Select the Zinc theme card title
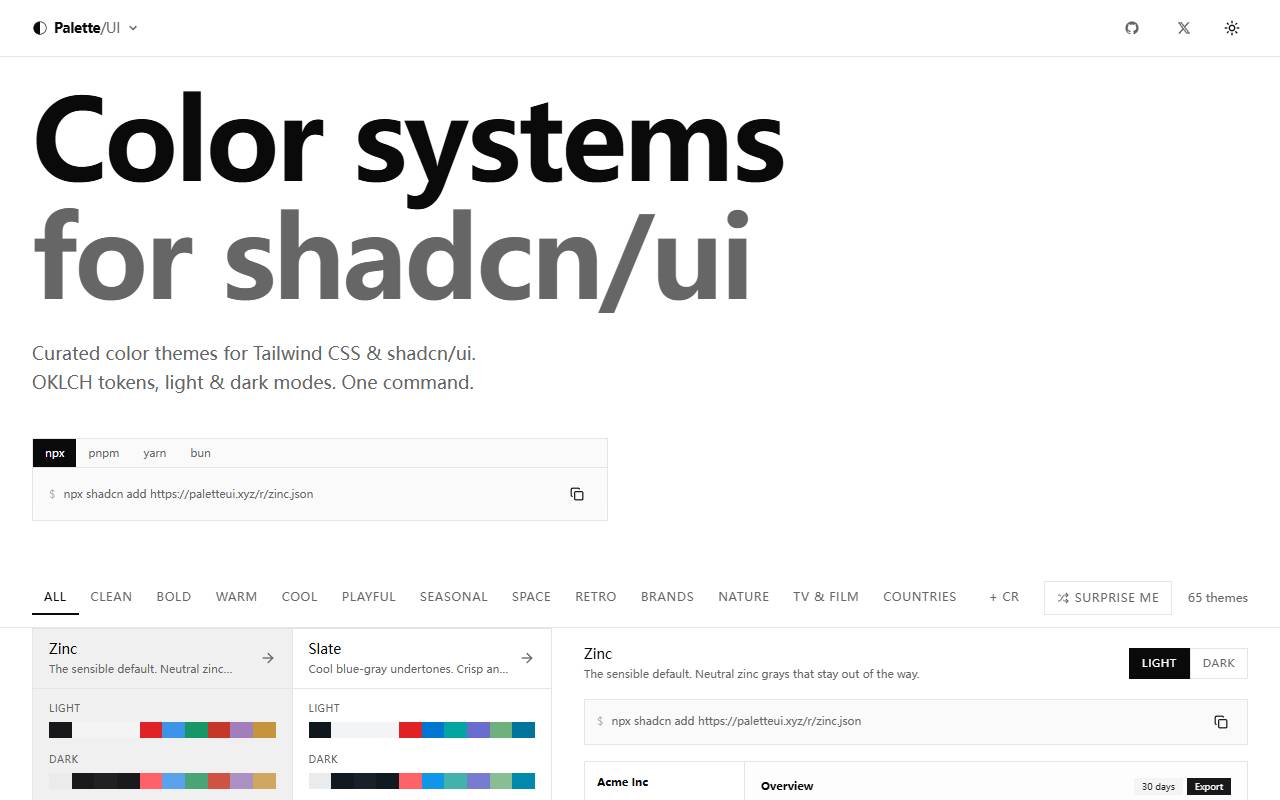This screenshot has width=1280, height=800. tap(63, 649)
